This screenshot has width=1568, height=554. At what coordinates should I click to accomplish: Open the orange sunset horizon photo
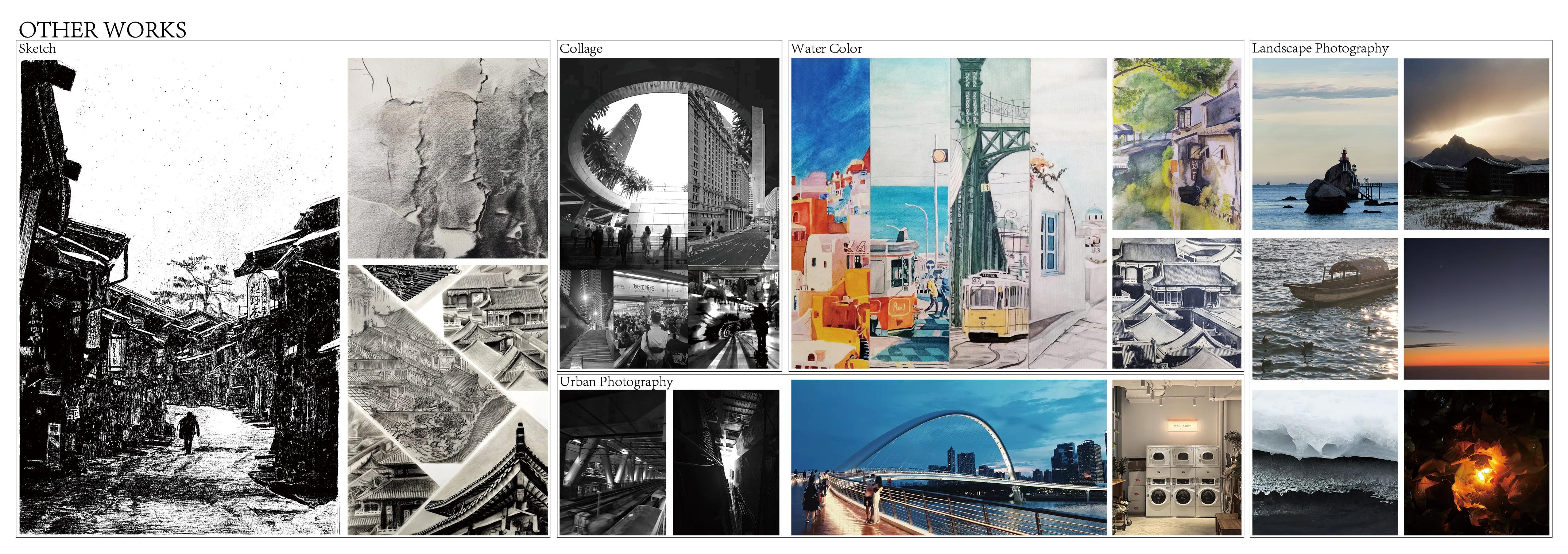[x=1476, y=309]
